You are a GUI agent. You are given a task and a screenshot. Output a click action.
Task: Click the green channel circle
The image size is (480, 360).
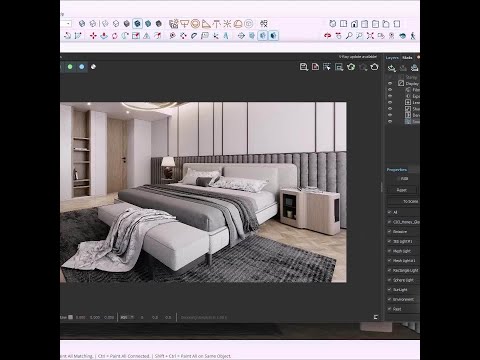(x=70, y=67)
